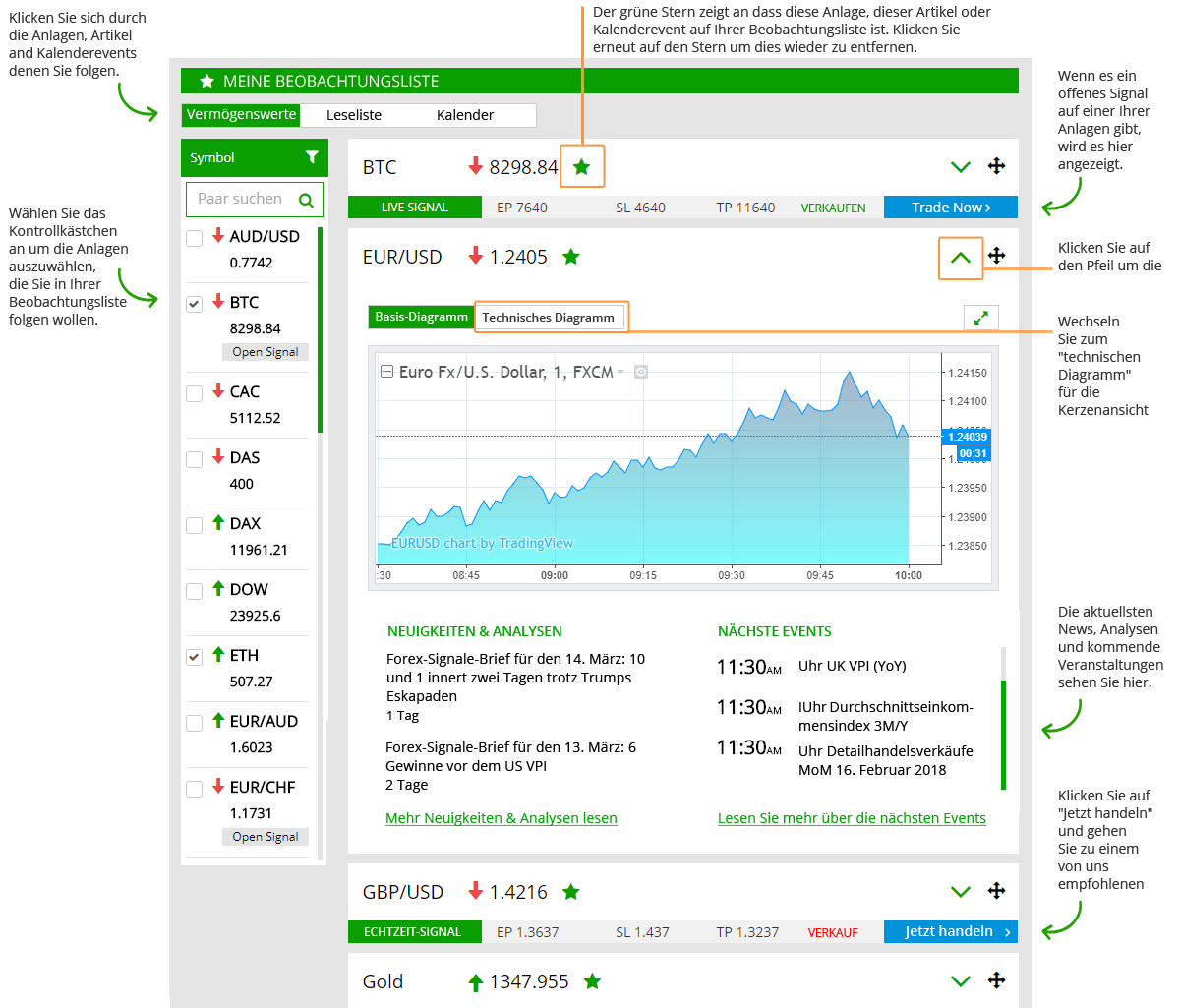
Task: Click the green scrollbar beside next events
Action: pyautogui.click(x=1003, y=733)
